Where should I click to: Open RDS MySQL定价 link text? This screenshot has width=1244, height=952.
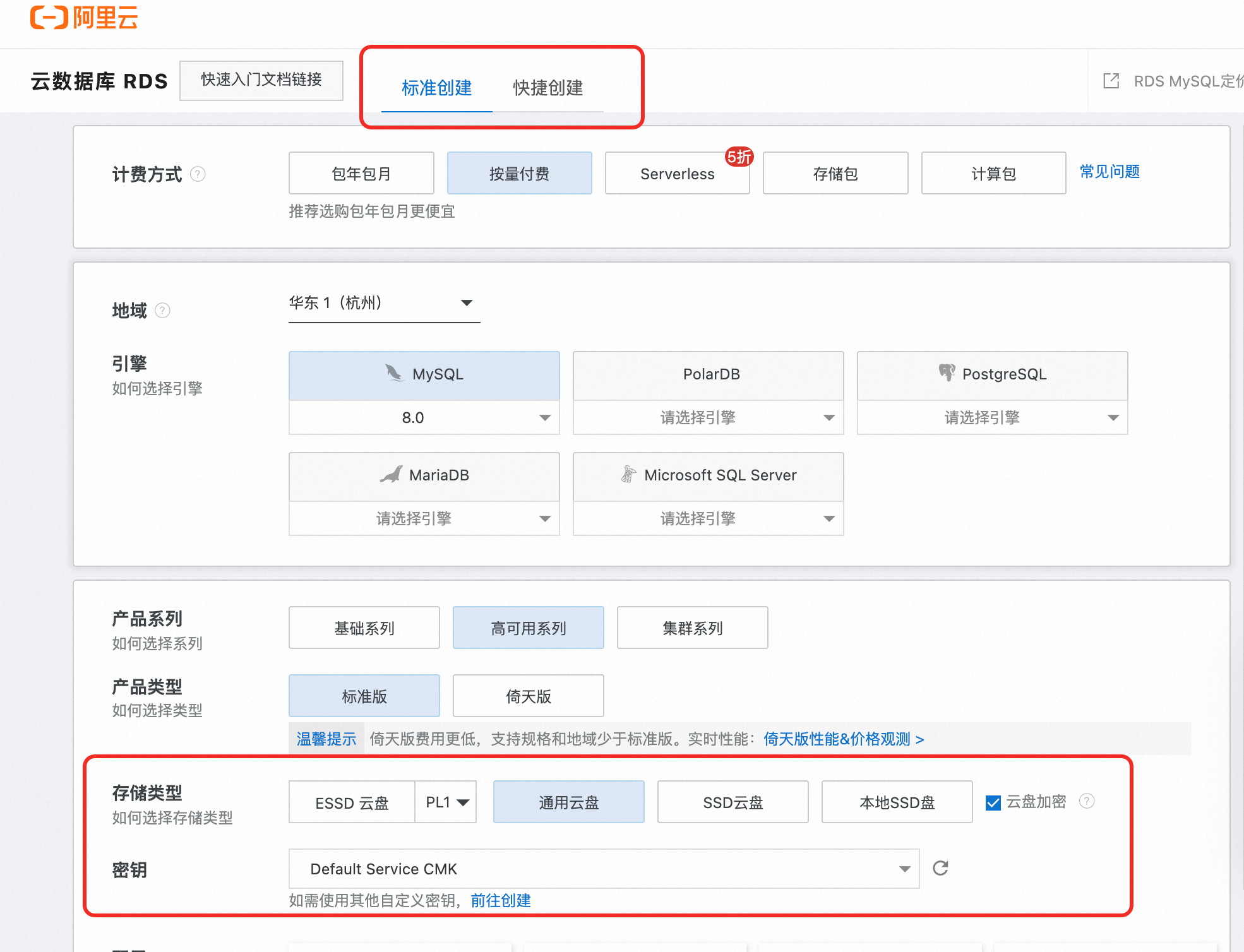1188,81
